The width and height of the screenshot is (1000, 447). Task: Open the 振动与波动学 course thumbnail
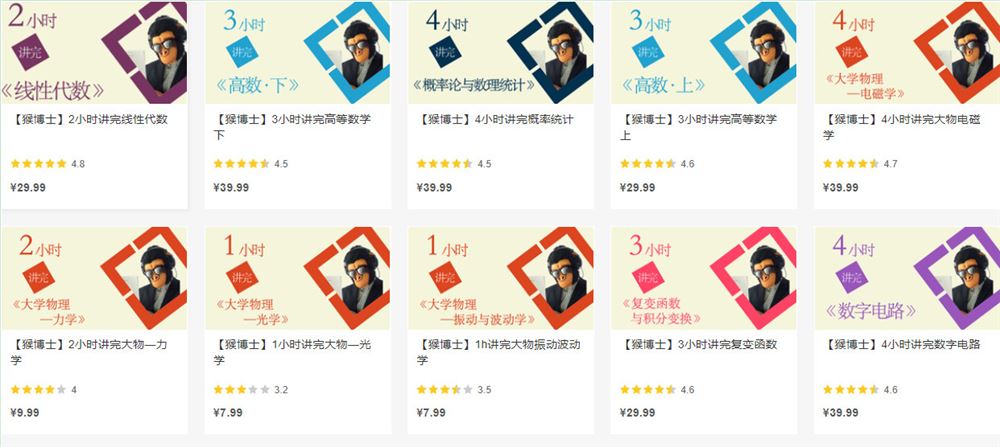501,278
